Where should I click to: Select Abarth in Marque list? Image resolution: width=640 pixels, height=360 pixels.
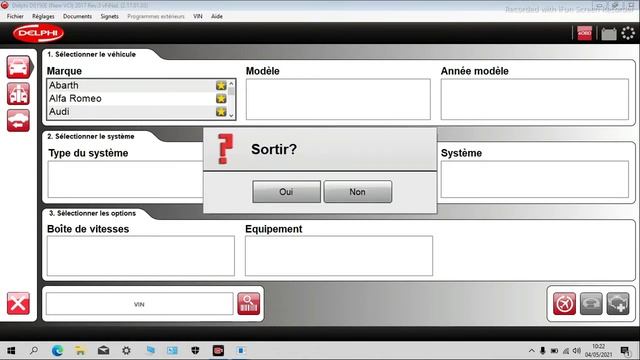(x=132, y=85)
